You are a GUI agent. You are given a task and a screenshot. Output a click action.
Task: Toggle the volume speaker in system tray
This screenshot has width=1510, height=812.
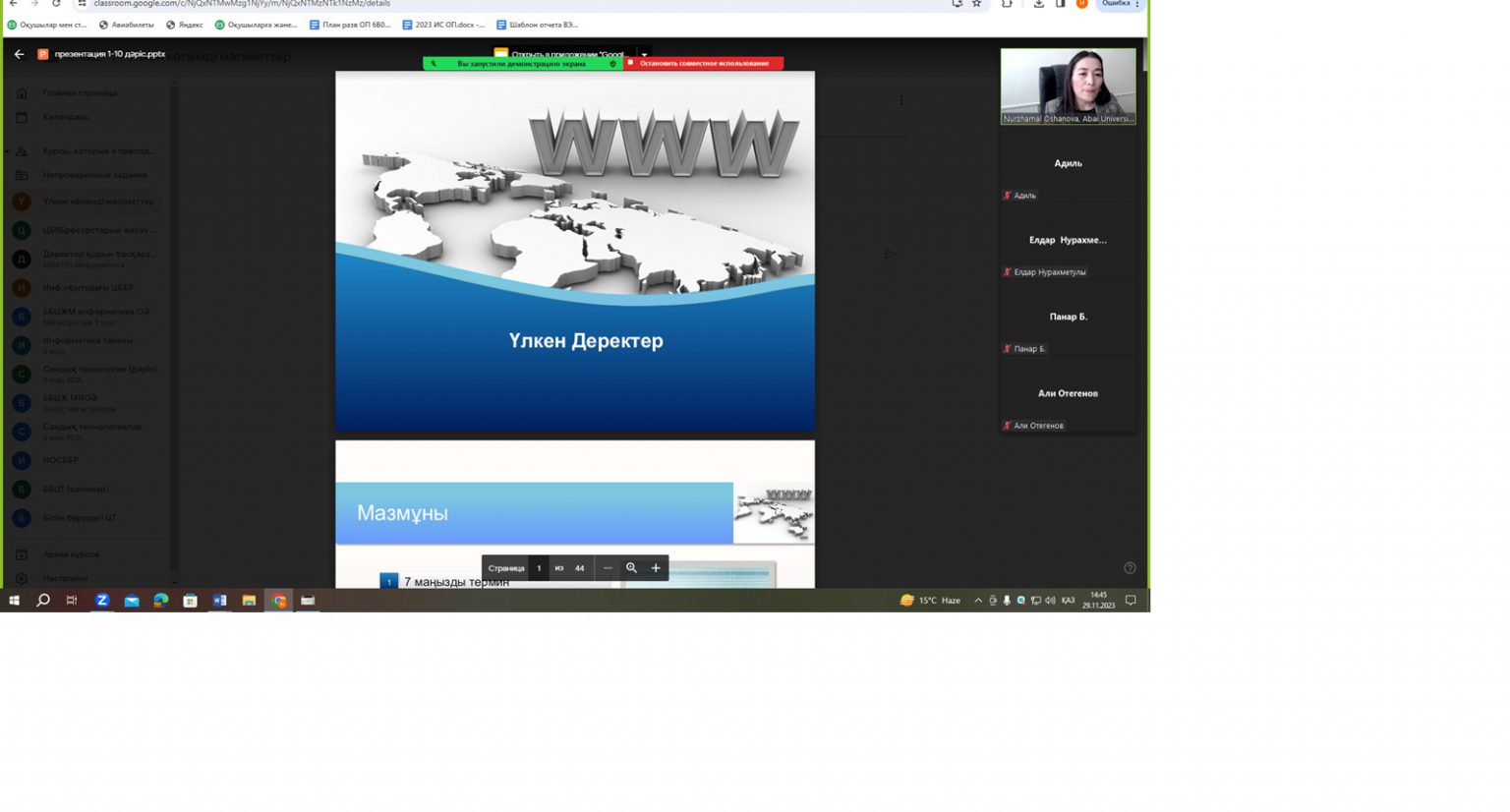[1050, 600]
